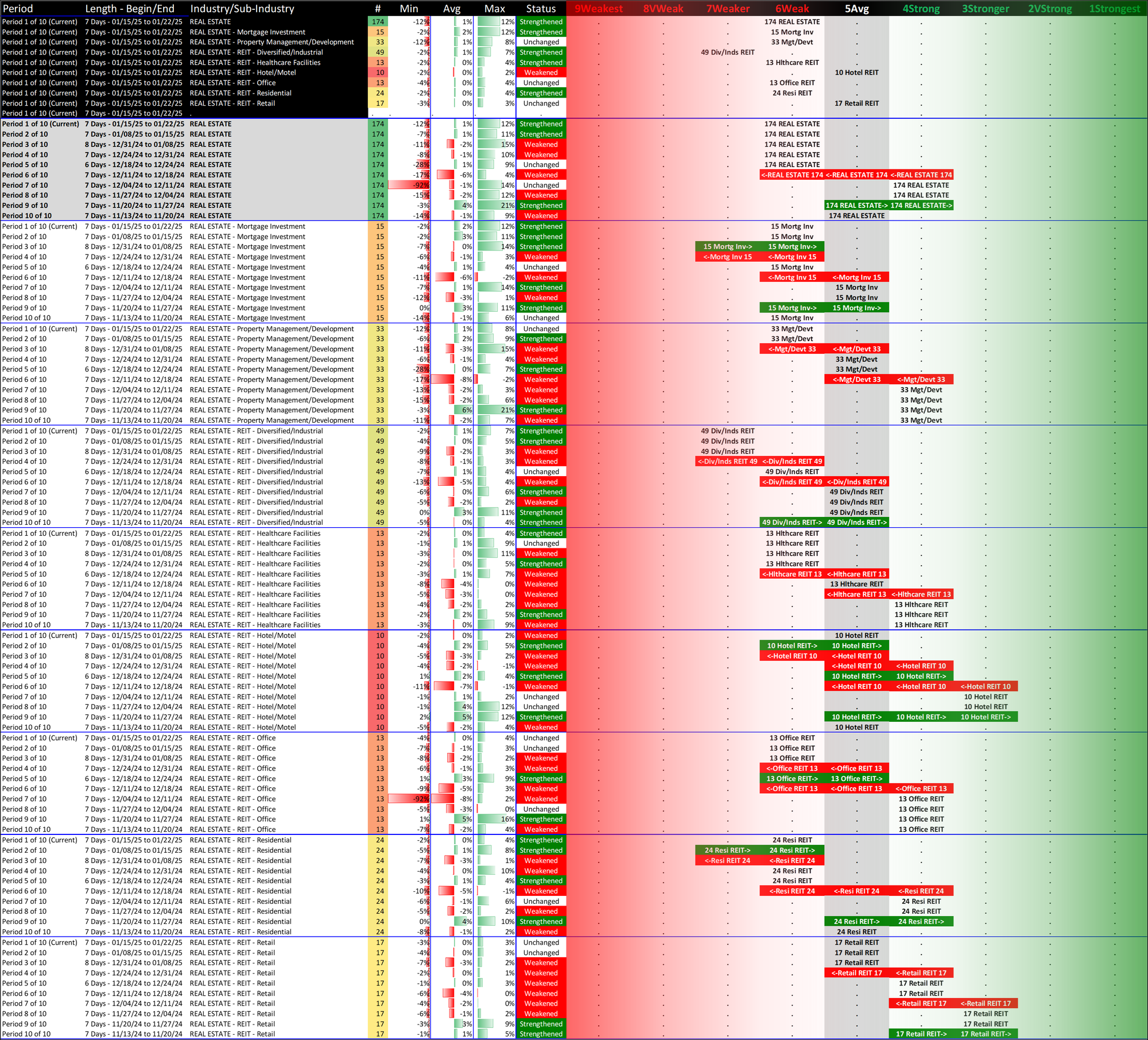Click the Max column header
The width and height of the screenshot is (1148, 1040).
pyautogui.click(x=494, y=9)
